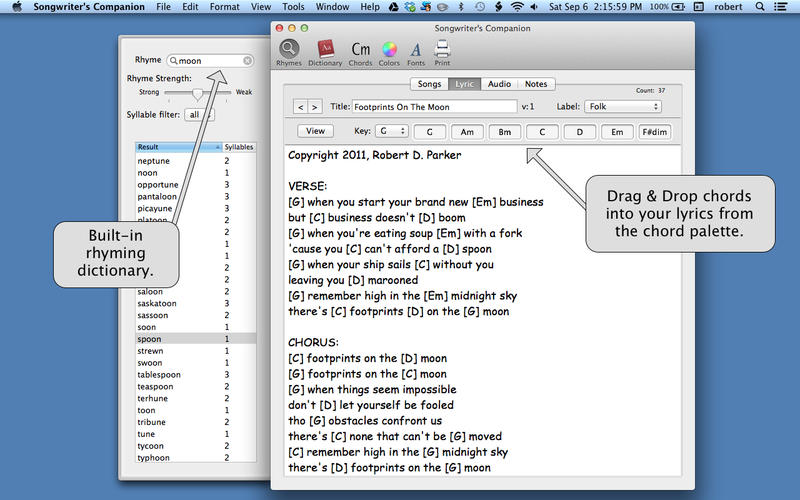The width and height of the screenshot is (800, 500).
Task: Go to next song arrow button
Action: click(x=315, y=107)
